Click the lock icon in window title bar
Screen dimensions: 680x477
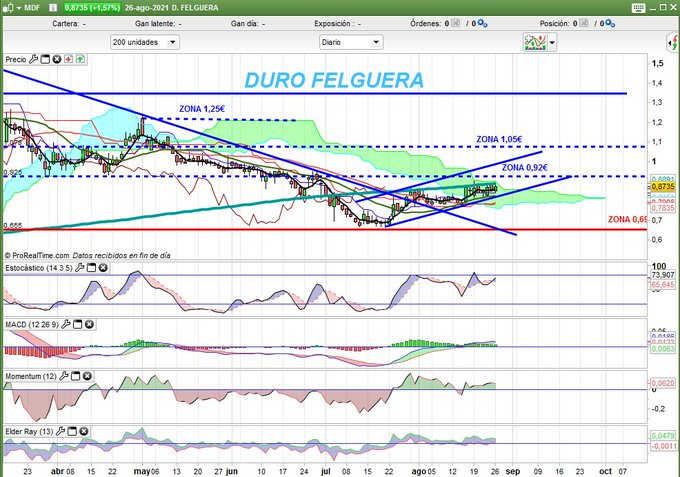[x=8, y=8]
